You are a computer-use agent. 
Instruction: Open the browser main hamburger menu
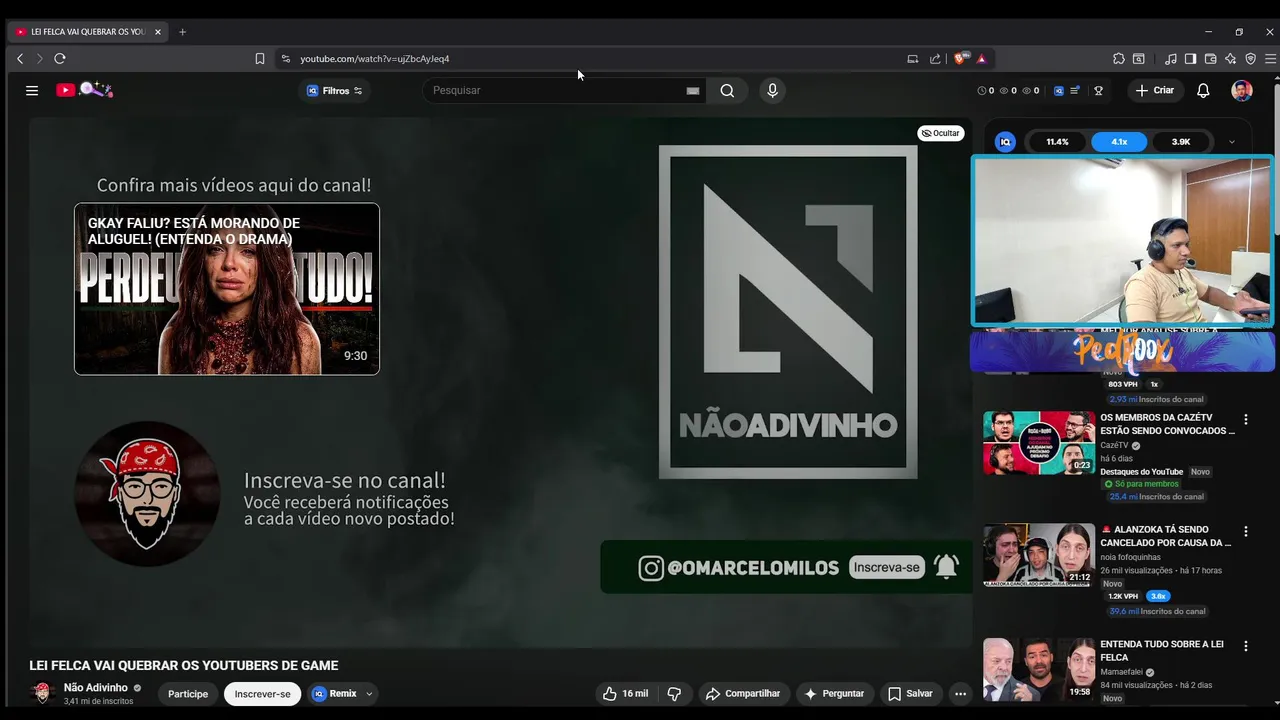point(1270,59)
